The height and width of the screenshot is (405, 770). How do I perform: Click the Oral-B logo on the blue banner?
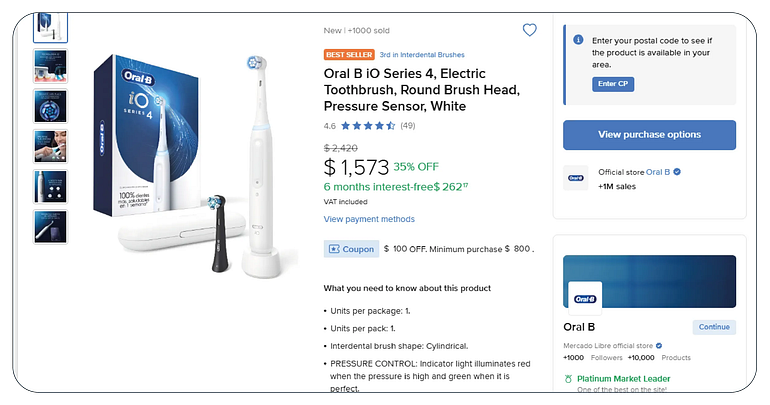point(585,299)
